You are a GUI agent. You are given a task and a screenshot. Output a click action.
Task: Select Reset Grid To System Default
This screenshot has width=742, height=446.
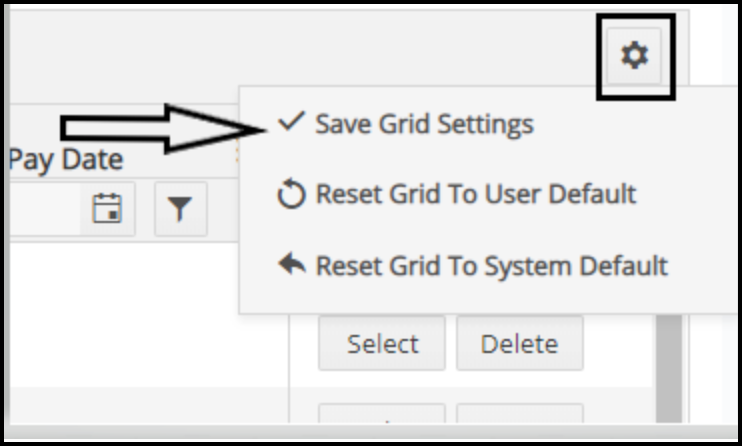492,266
